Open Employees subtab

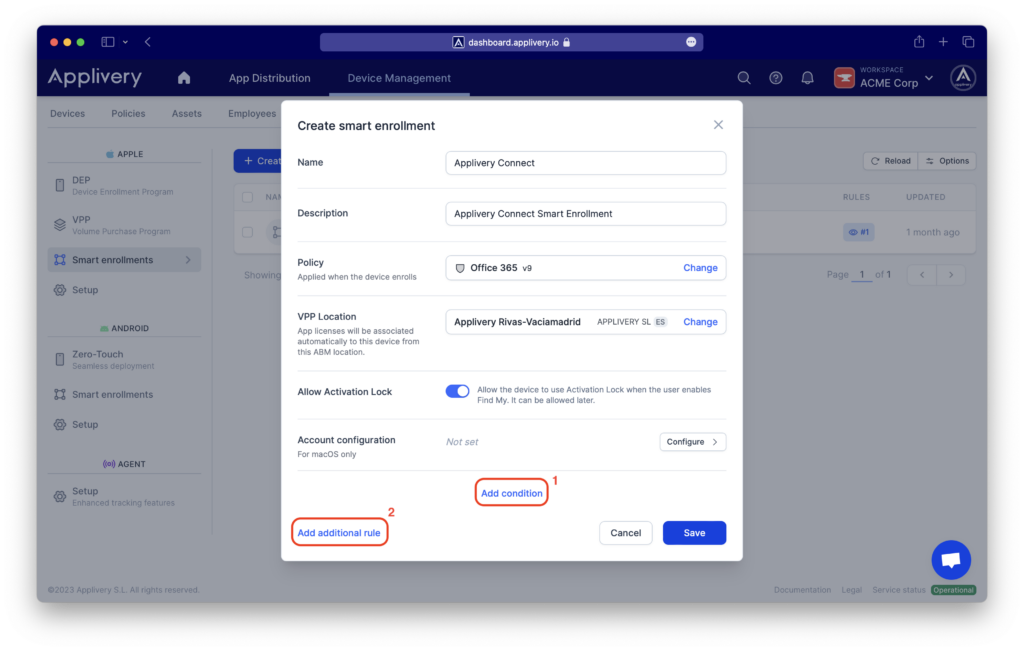[251, 114]
